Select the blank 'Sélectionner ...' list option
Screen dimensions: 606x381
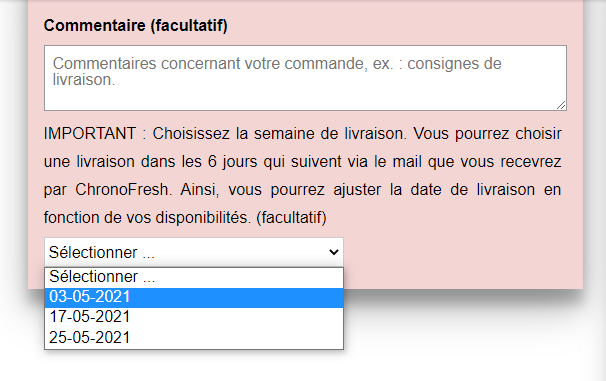click(194, 277)
